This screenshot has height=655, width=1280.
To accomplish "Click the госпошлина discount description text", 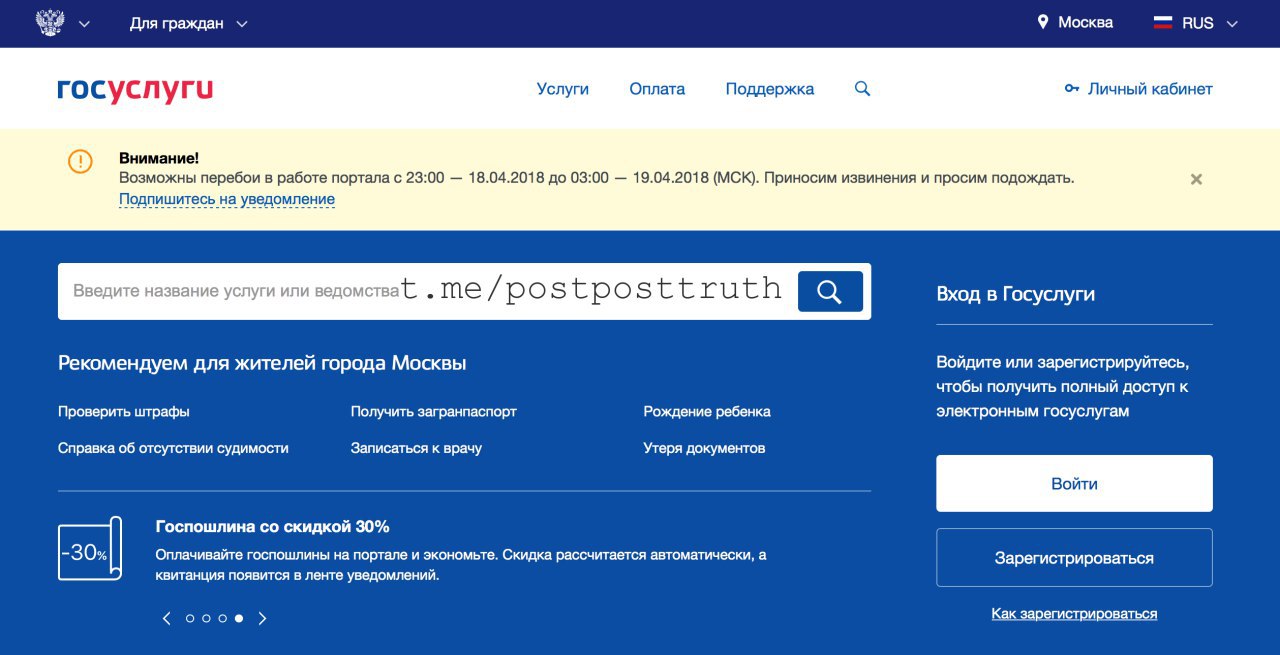I will (461, 565).
